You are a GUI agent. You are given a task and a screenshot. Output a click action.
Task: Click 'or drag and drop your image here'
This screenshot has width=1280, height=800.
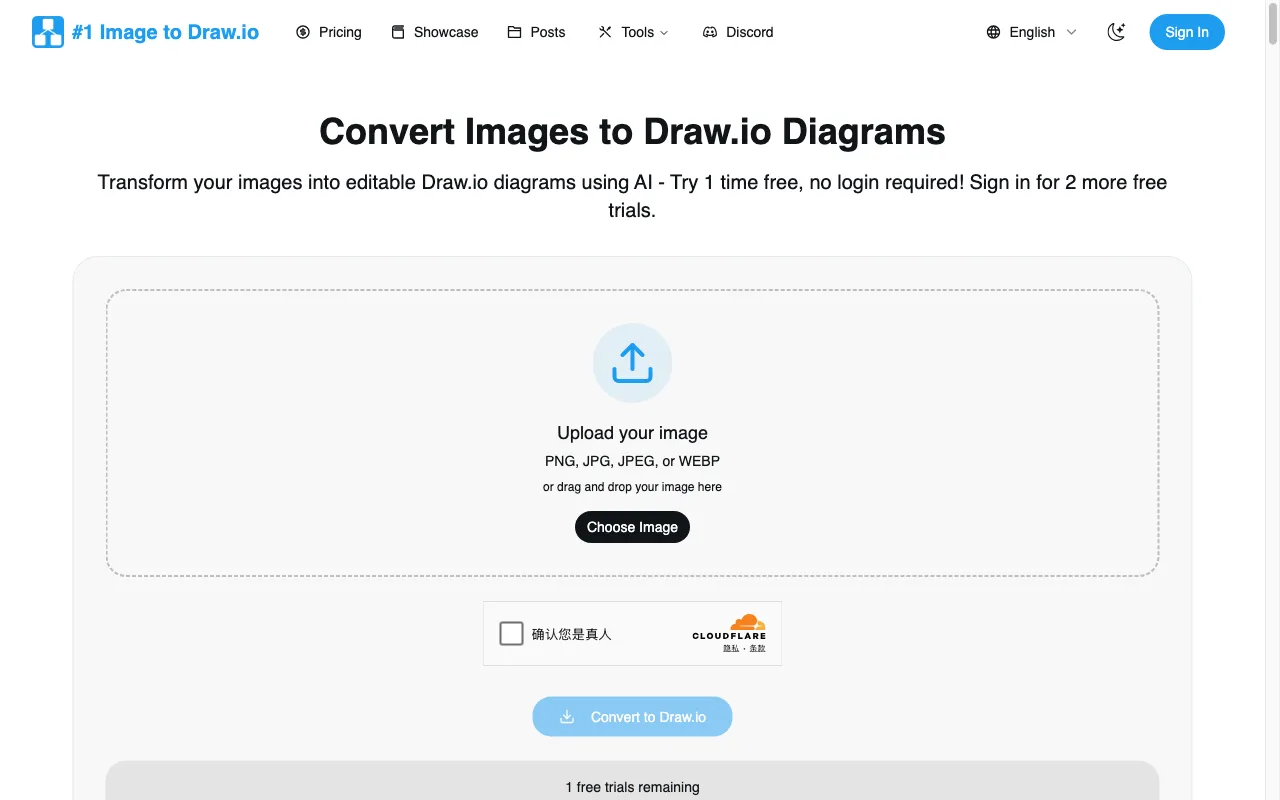tap(632, 487)
